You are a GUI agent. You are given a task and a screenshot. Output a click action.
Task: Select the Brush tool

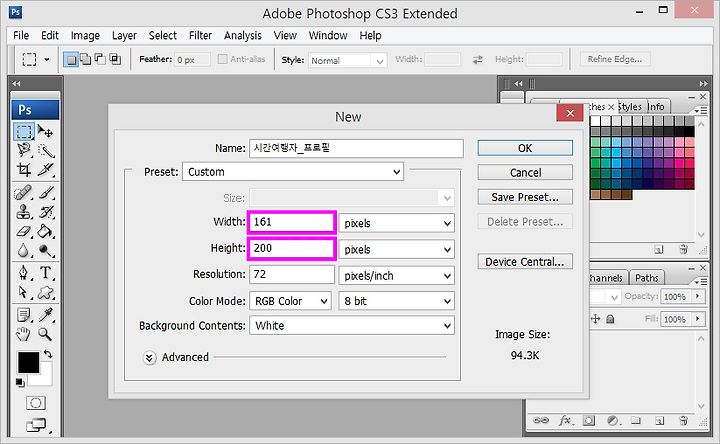(x=45, y=192)
